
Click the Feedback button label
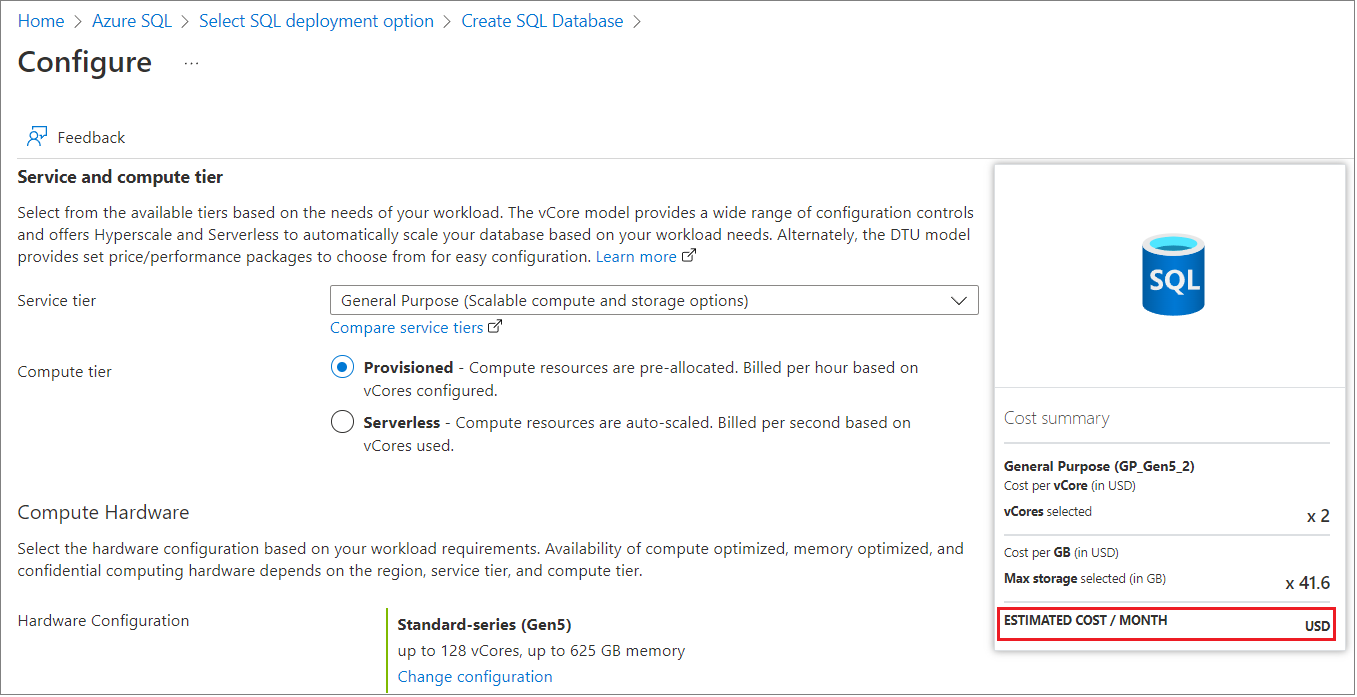click(91, 137)
